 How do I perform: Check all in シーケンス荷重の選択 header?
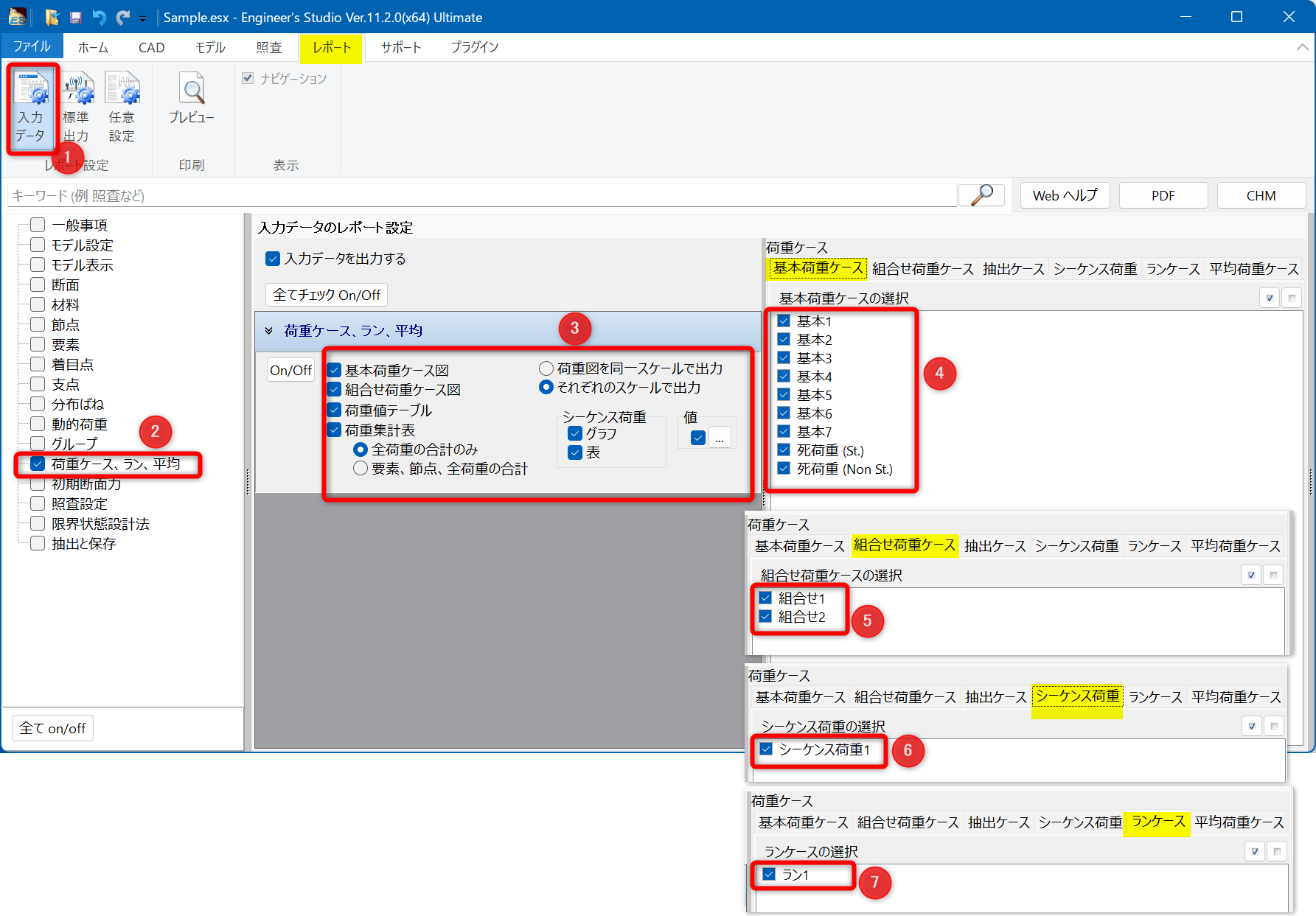(x=1251, y=727)
